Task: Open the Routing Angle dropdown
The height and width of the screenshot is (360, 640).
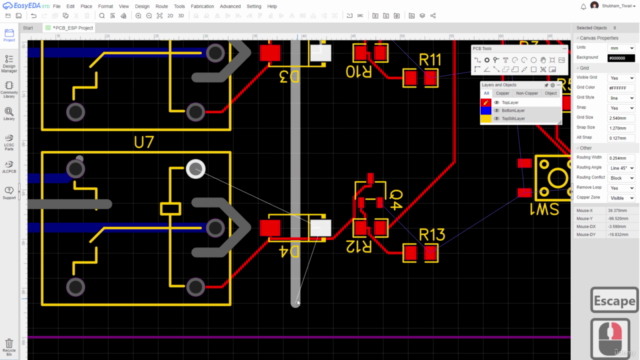Action: point(621,168)
